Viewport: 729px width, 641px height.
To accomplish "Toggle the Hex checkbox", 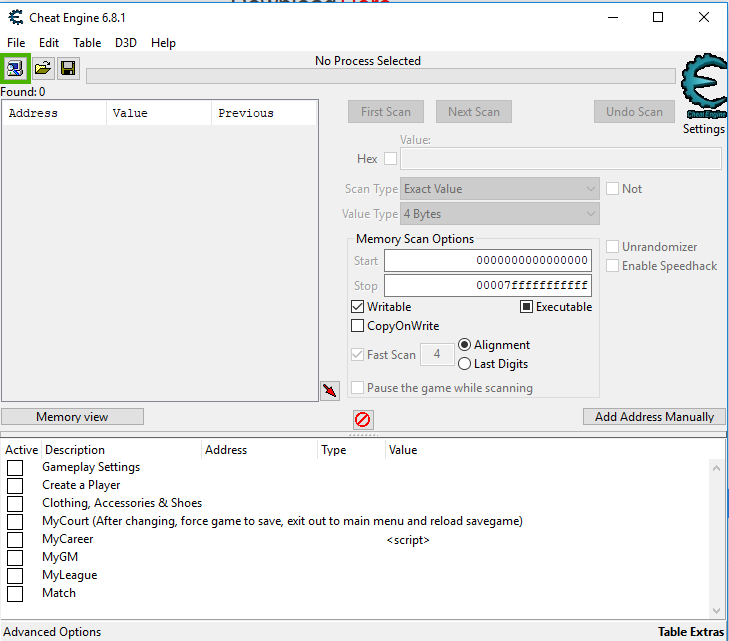I will click(391, 159).
